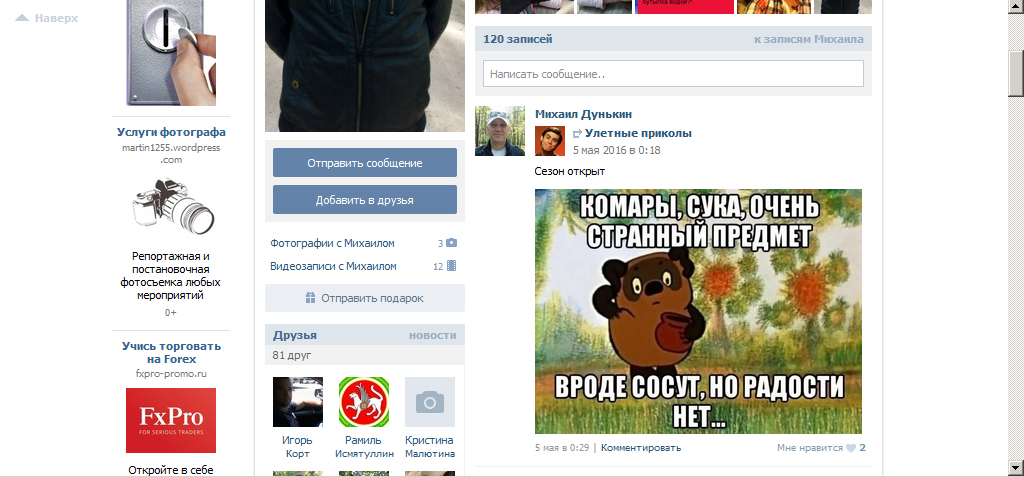This screenshot has width=1024, height=477.
Task: Click Отправить подарок button
Action: click(364, 298)
